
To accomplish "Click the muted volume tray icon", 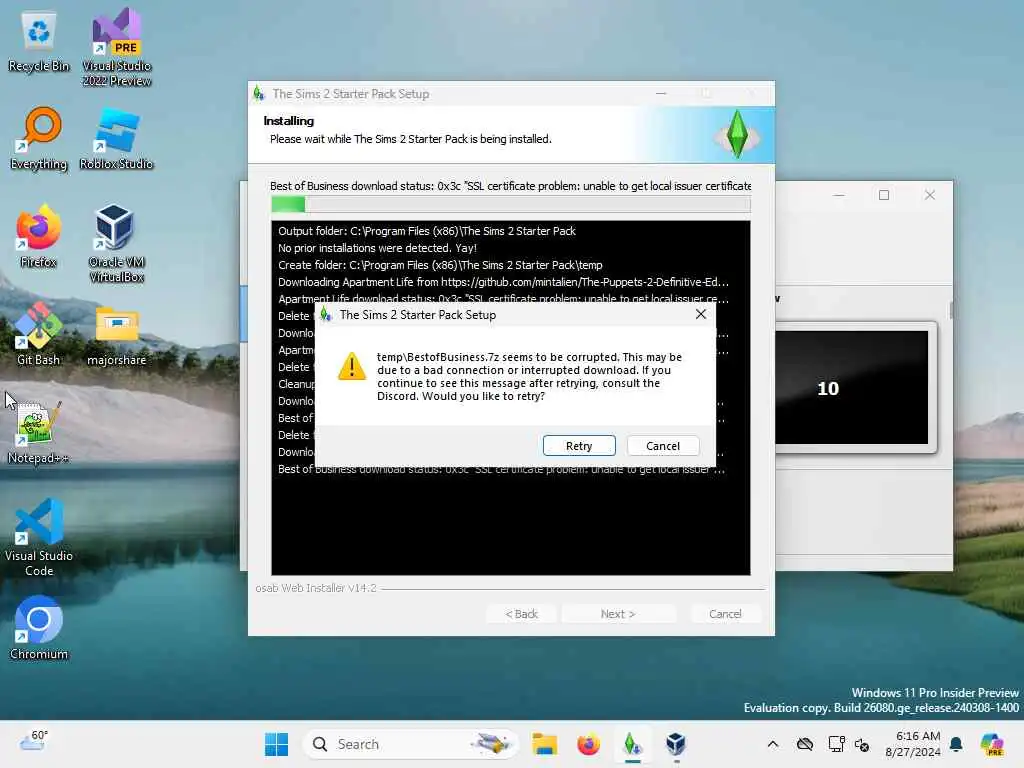I will tap(862, 744).
